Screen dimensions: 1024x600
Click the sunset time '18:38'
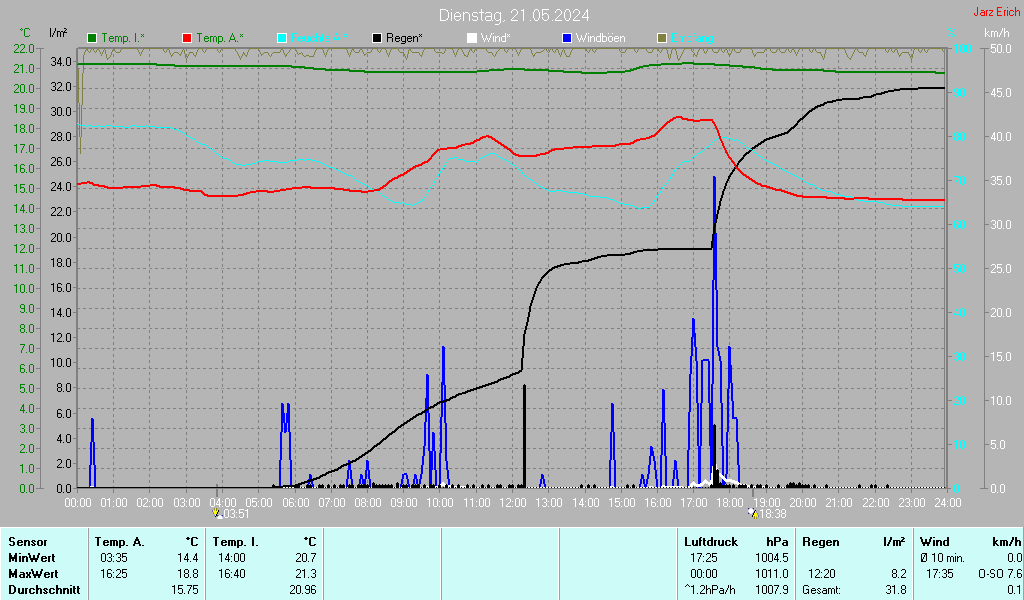pos(773,514)
